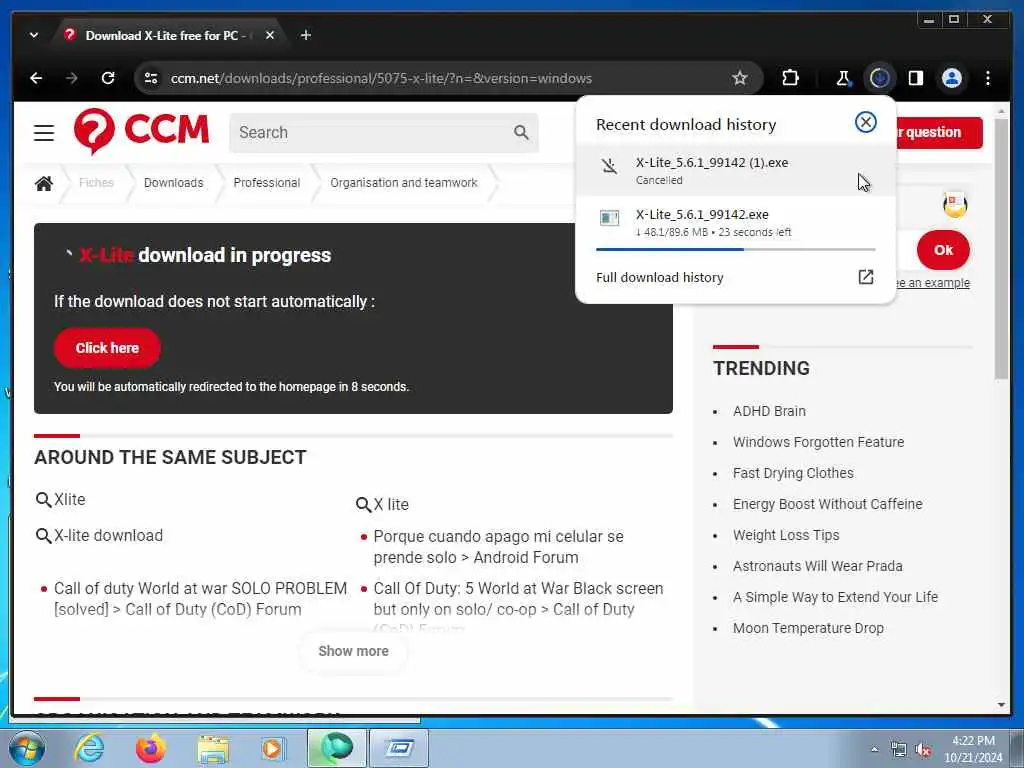Click the cancelled download icon
This screenshot has width=1024, height=768.
click(x=609, y=166)
